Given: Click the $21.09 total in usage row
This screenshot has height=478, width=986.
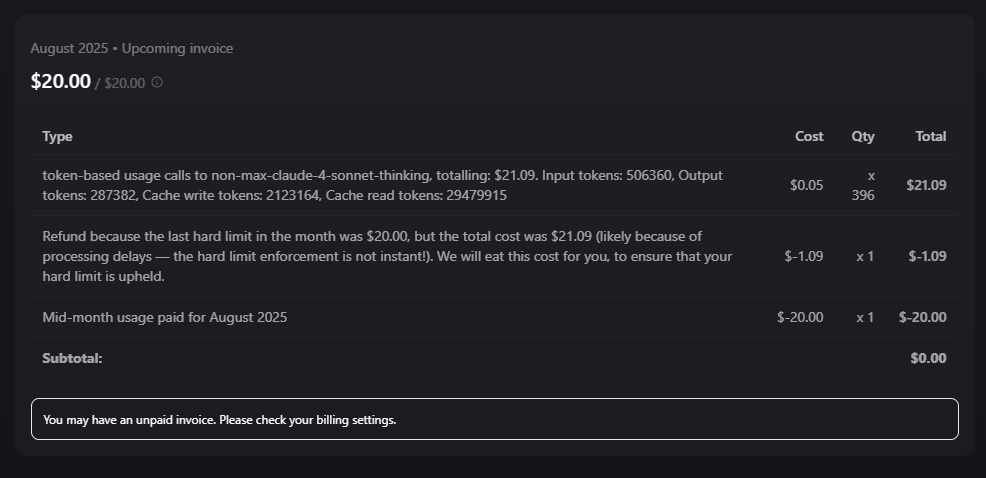Looking at the screenshot, I should 926,185.
